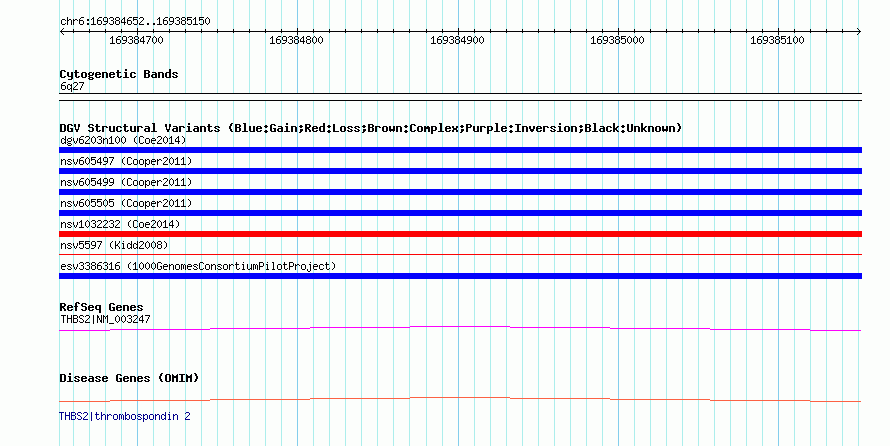Click ruler position label 169384700
The image size is (890, 446).
coord(136,40)
